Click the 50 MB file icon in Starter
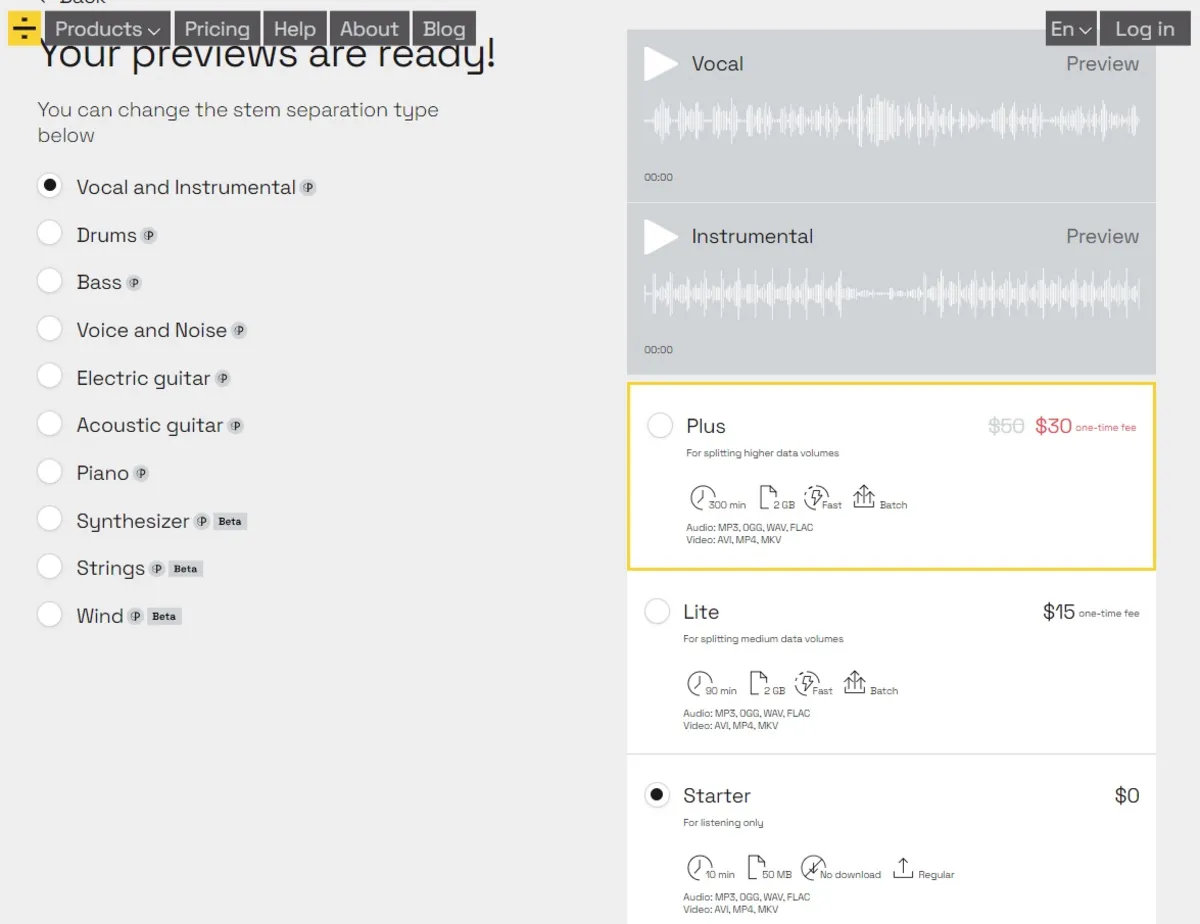 pyautogui.click(x=757, y=867)
